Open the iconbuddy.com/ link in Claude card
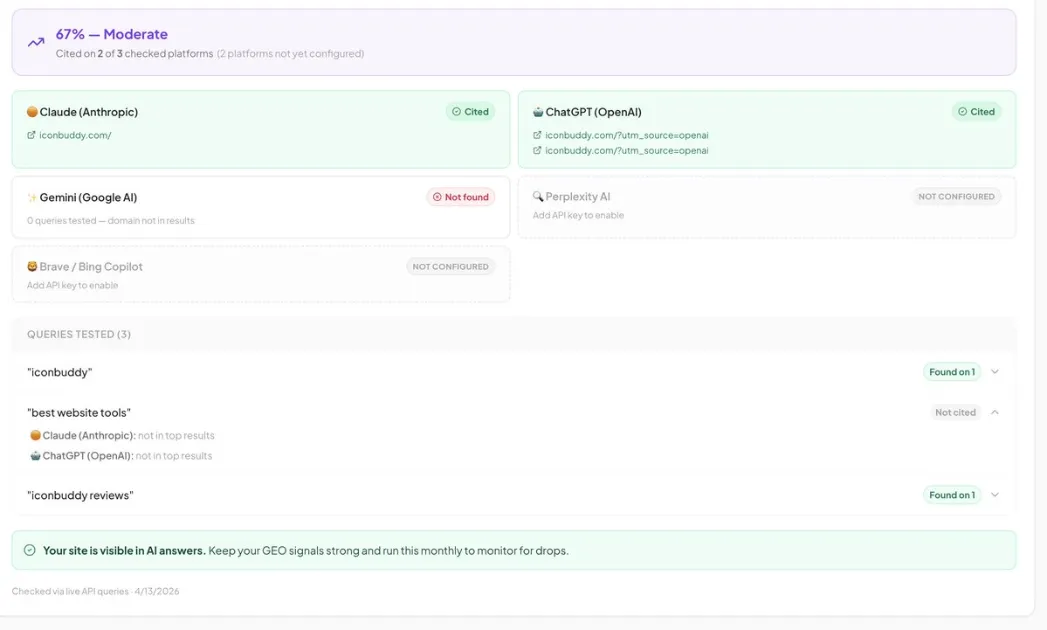This screenshot has height=630, width=1047. [75, 135]
